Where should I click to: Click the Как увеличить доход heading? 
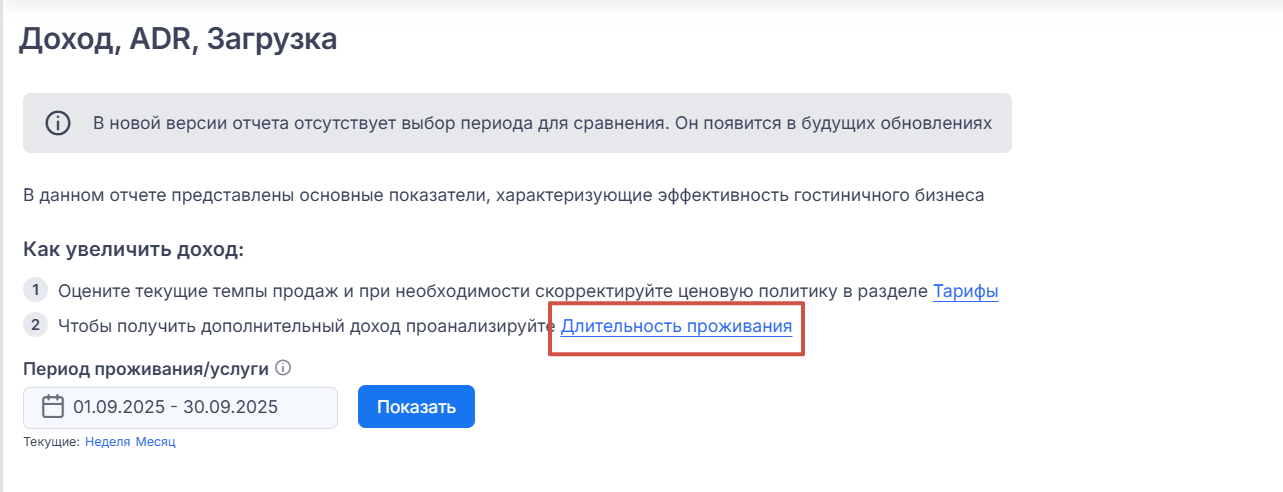(134, 249)
